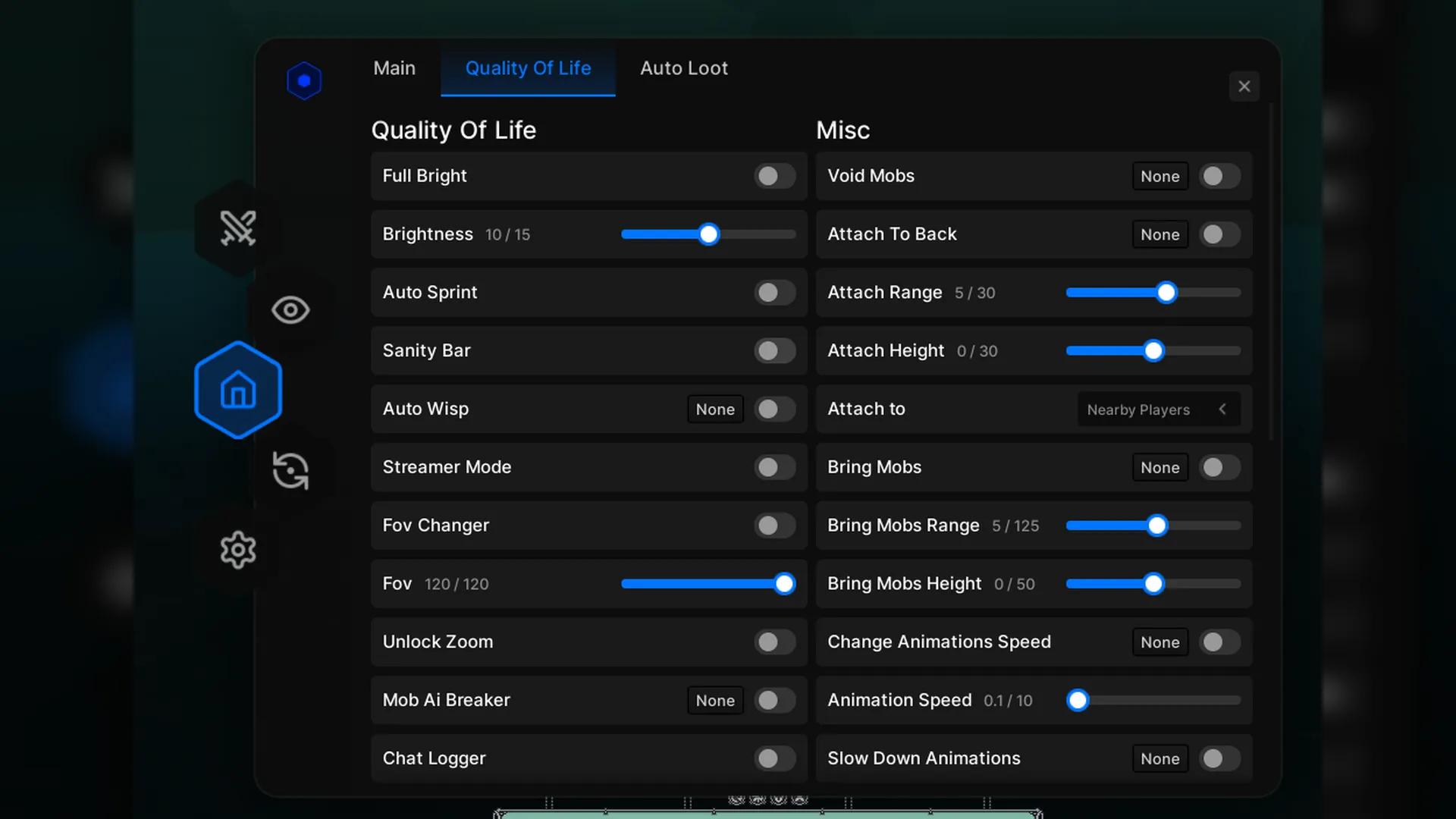Open Auto Wisp None keybind selector
The width and height of the screenshot is (1456, 819).
(715, 409)
